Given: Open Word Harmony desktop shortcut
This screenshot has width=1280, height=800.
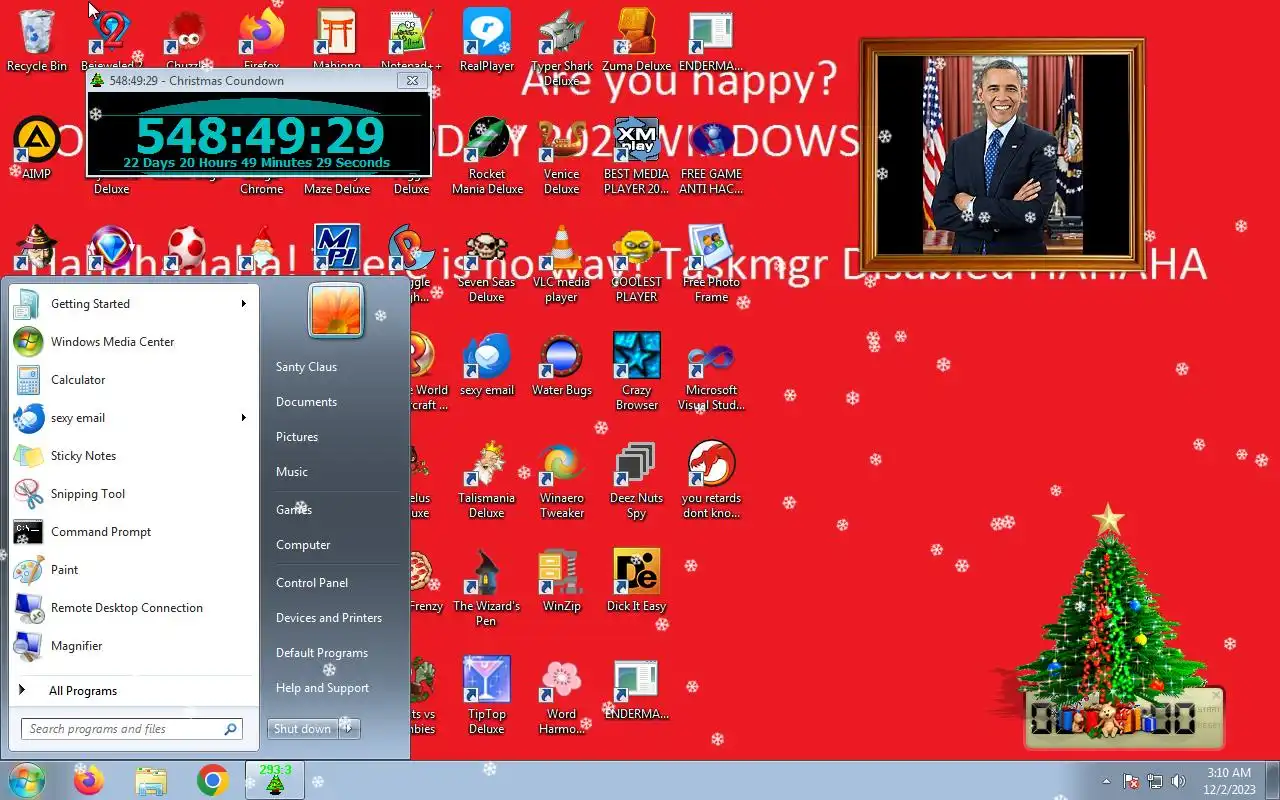Looking at the screenshot, I should [x=562, y=696].
